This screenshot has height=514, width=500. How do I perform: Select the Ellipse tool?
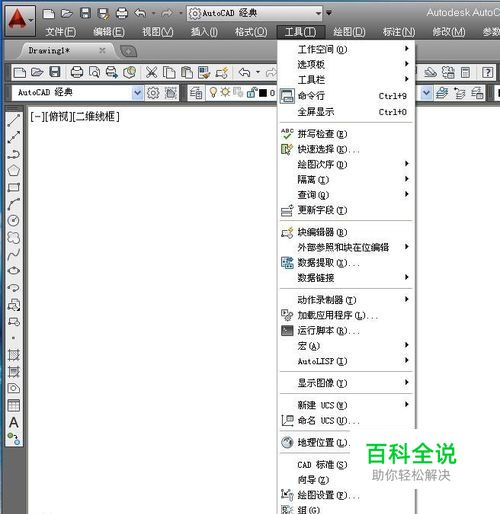pos(14,271)
